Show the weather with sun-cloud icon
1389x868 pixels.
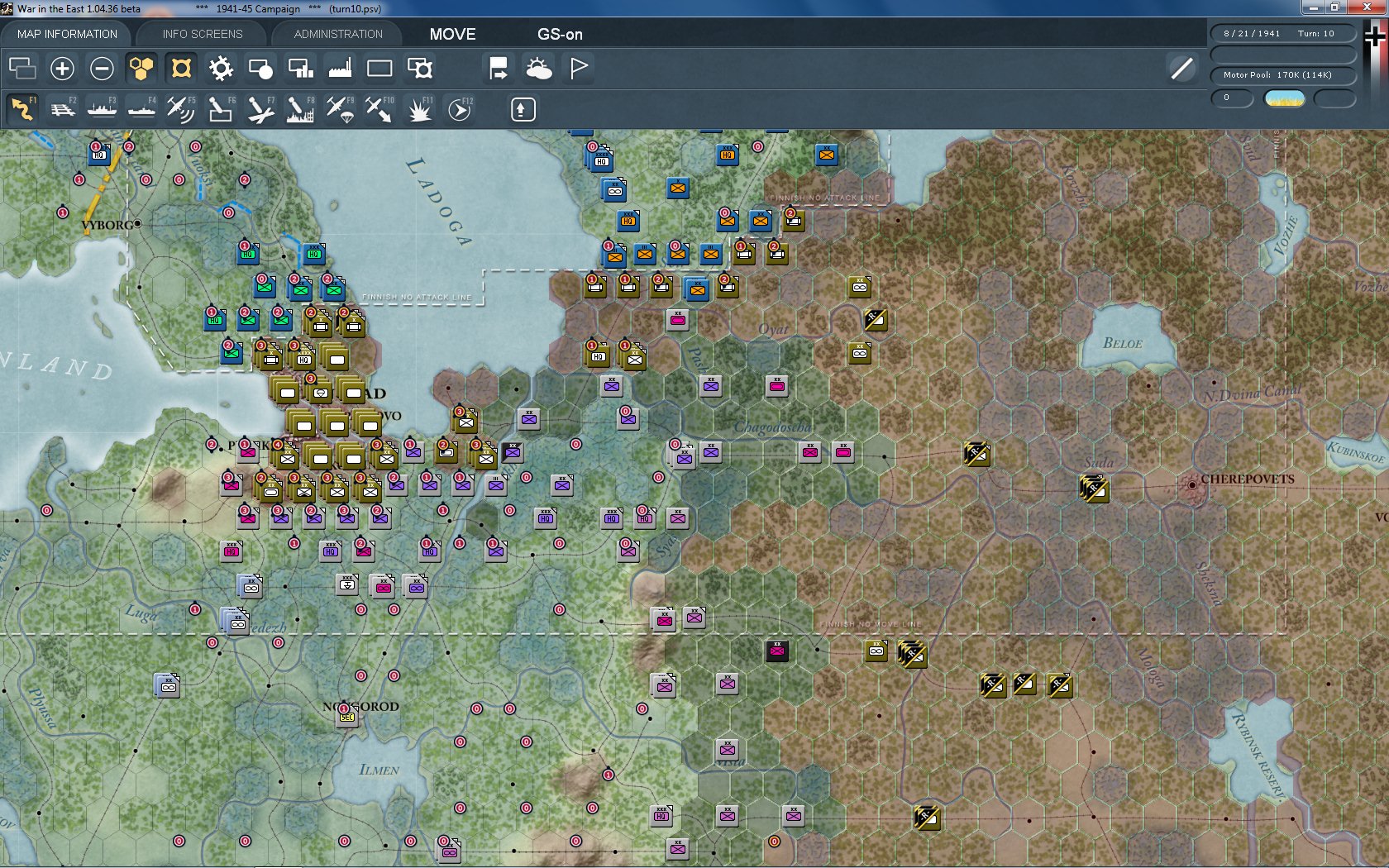click(x=538, y=68)
